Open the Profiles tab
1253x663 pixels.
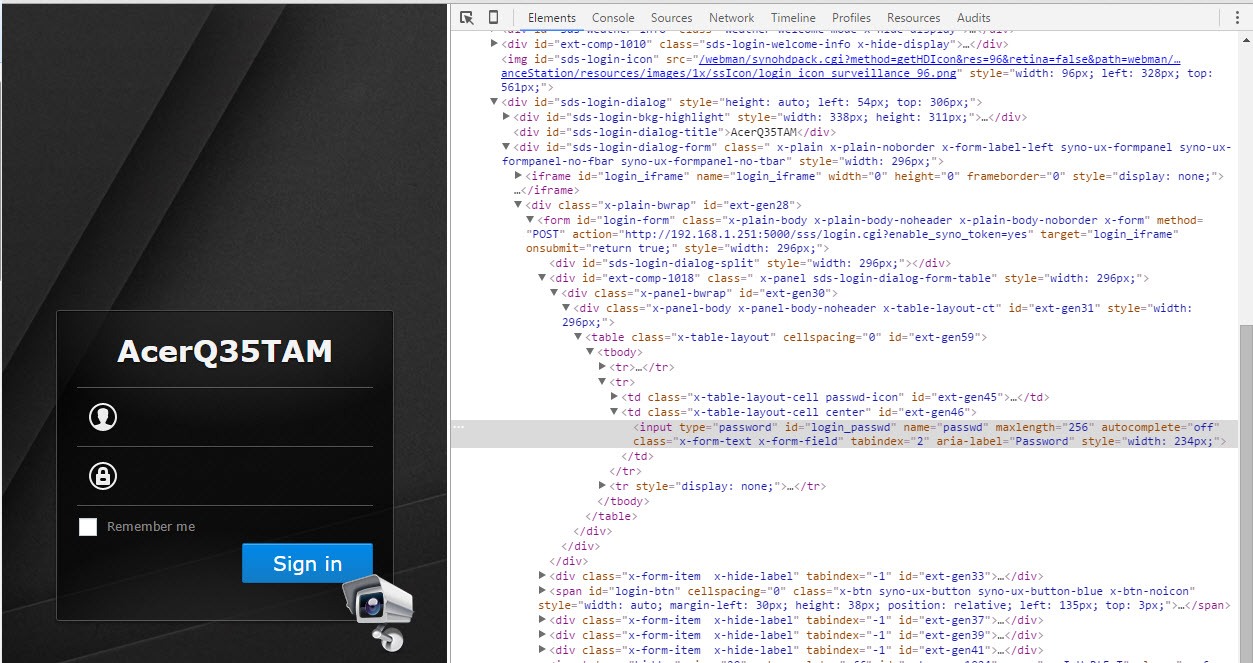pyautogui.click(x=851, y=17)
